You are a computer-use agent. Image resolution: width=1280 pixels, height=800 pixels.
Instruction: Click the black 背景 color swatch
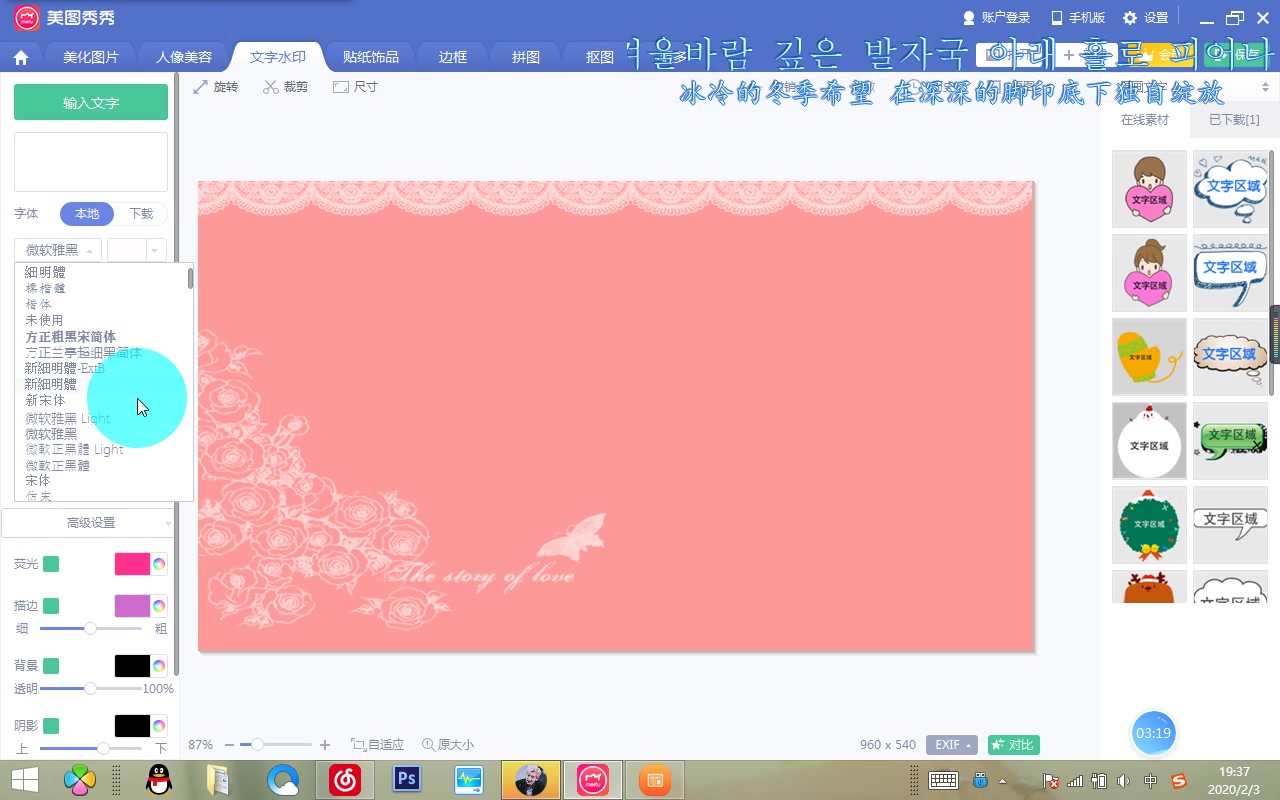coord(132,666)
